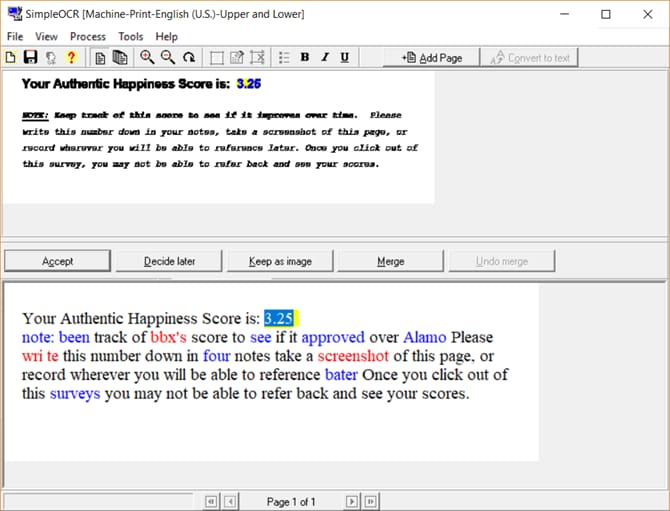Image resolution: width=670 pixels, height=511 pixels.
Task: Save using the floppy disk icon
Action: (30, 58)
